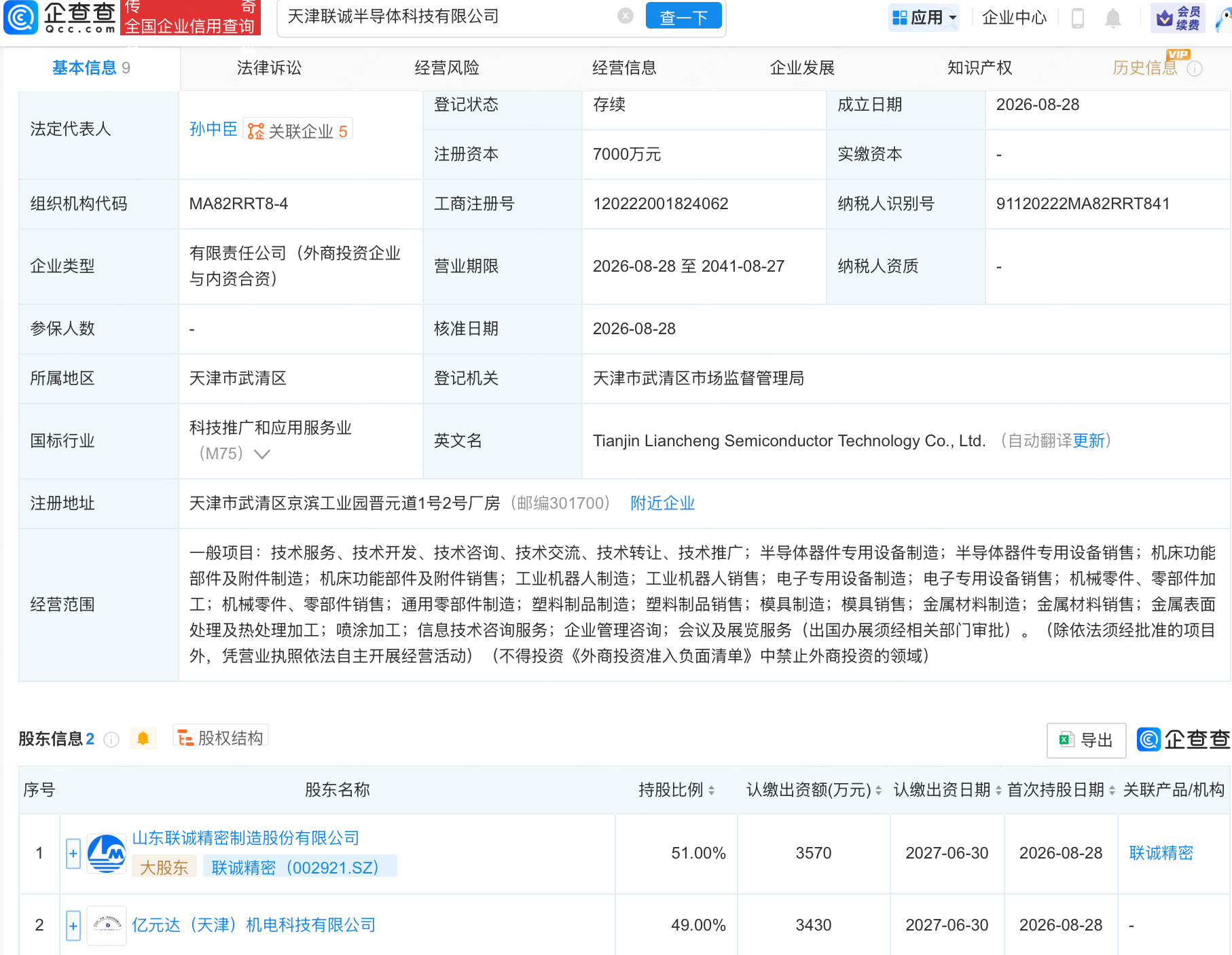1232x955 pixels.
Task: Click the shareholder alert bell icon
Action: tap(143, 738)
